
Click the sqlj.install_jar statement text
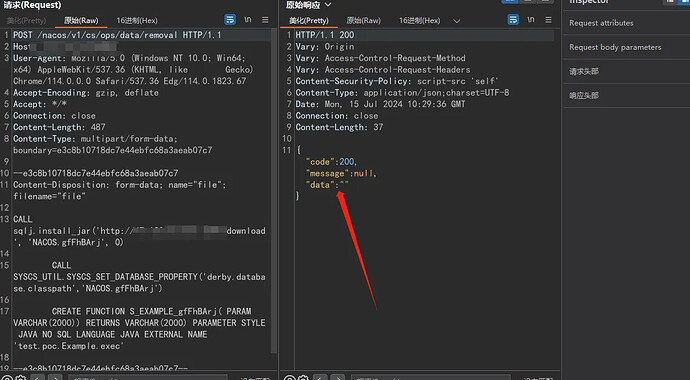(x=139, y=236)
